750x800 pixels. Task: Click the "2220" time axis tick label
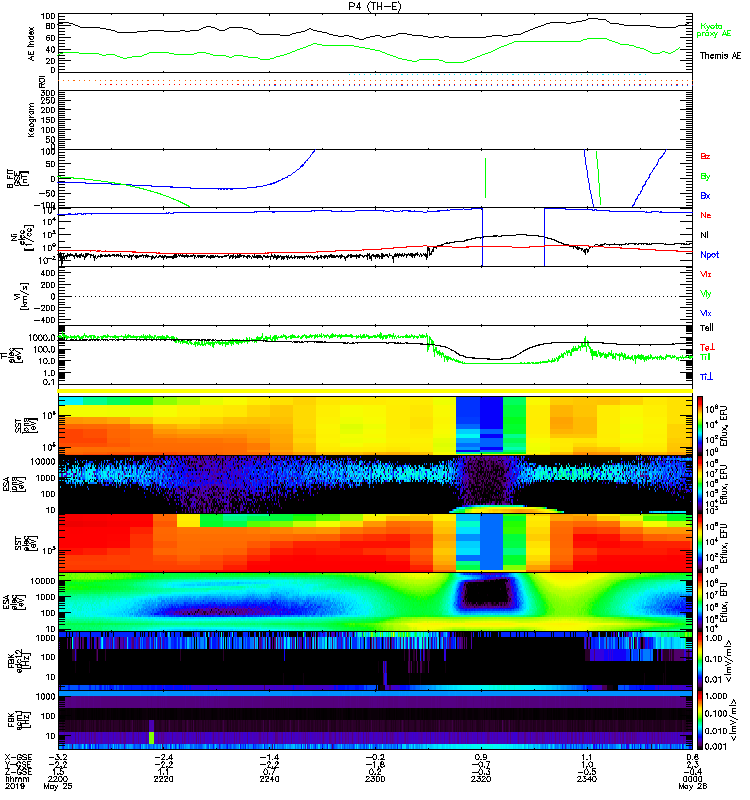click(x=163, y=780)
